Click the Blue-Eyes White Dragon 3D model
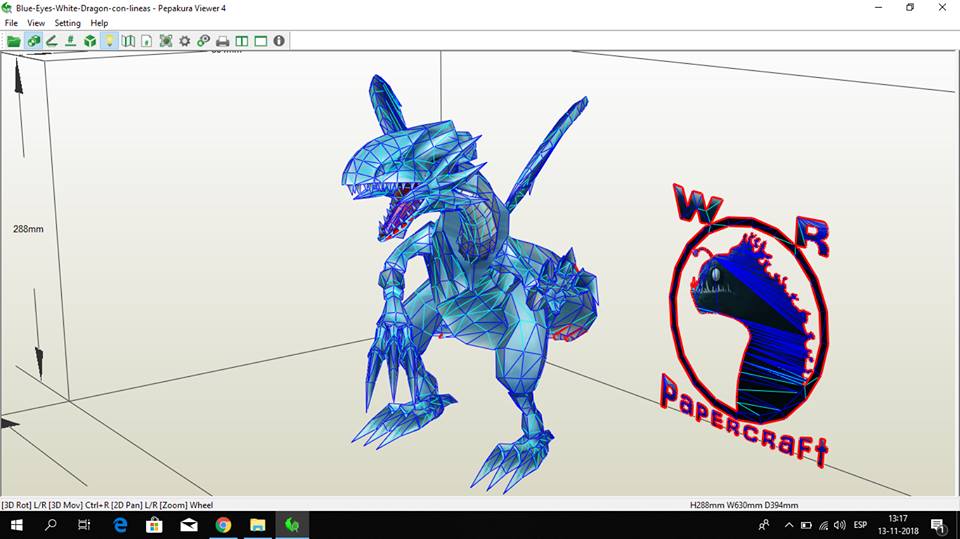The height and width of the screenshot is (539, 960). pyautogui.click(x=471, y=282)
